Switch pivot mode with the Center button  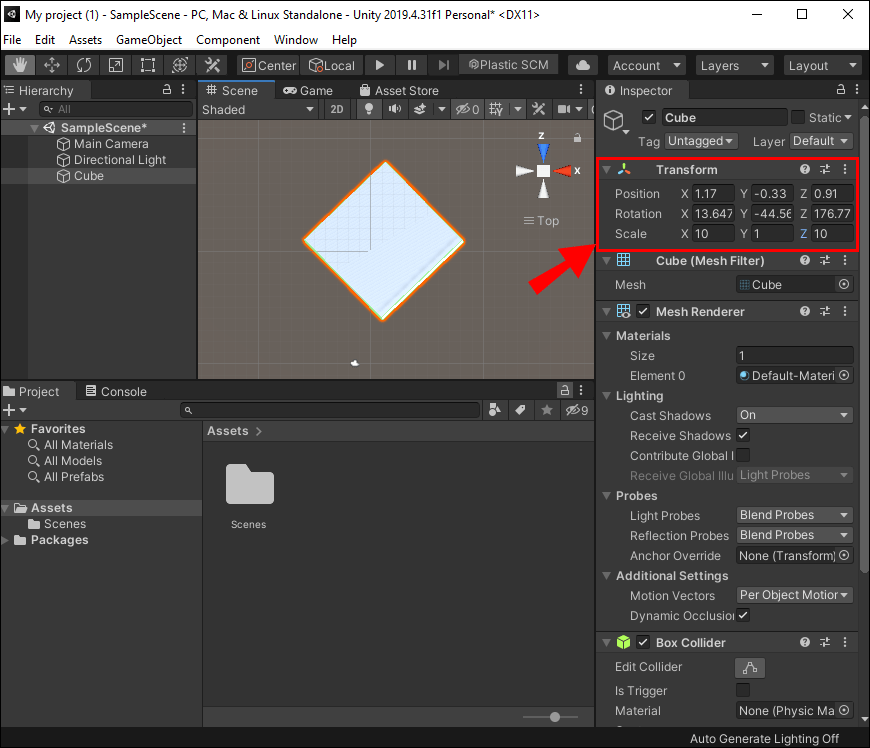[268, 64]
